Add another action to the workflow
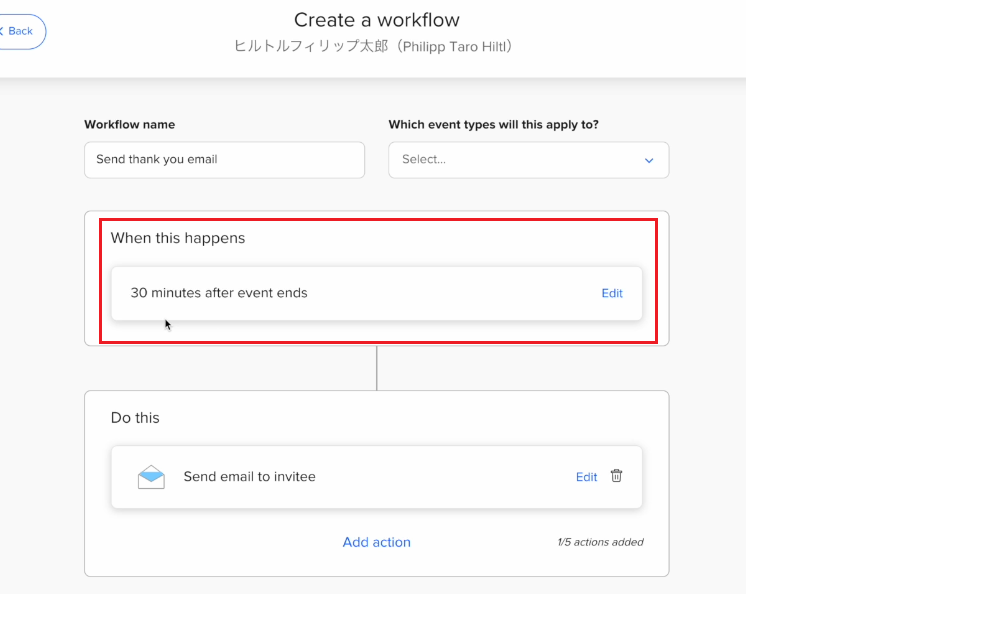Image resolution: width=996 pixels, height=618 pixels. tap(377, 542)
